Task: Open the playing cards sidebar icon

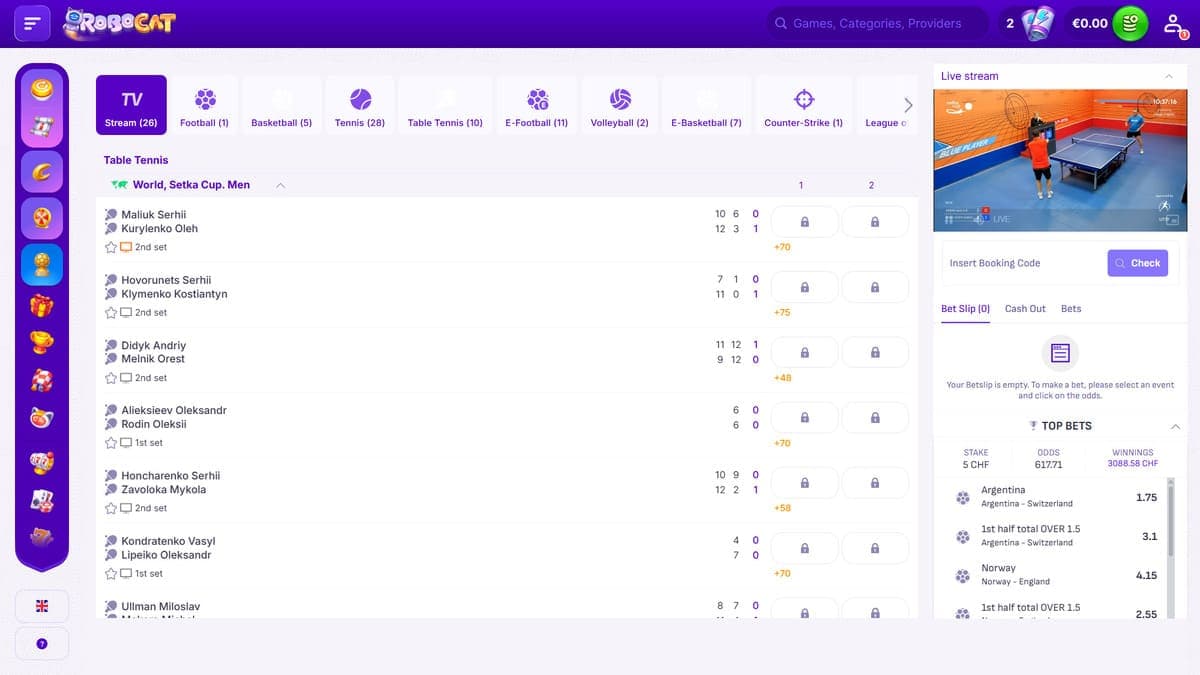Action: [42, 499]
